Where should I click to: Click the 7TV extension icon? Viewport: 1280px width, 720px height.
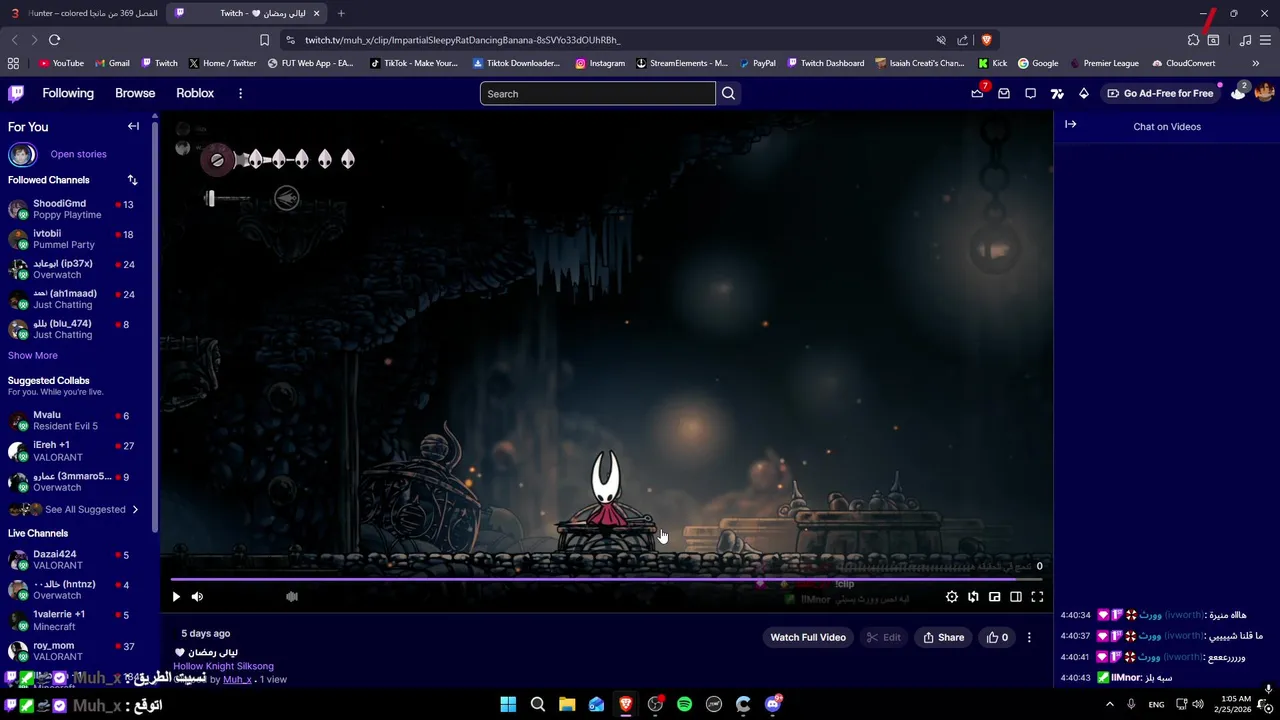pos(1057,93)
